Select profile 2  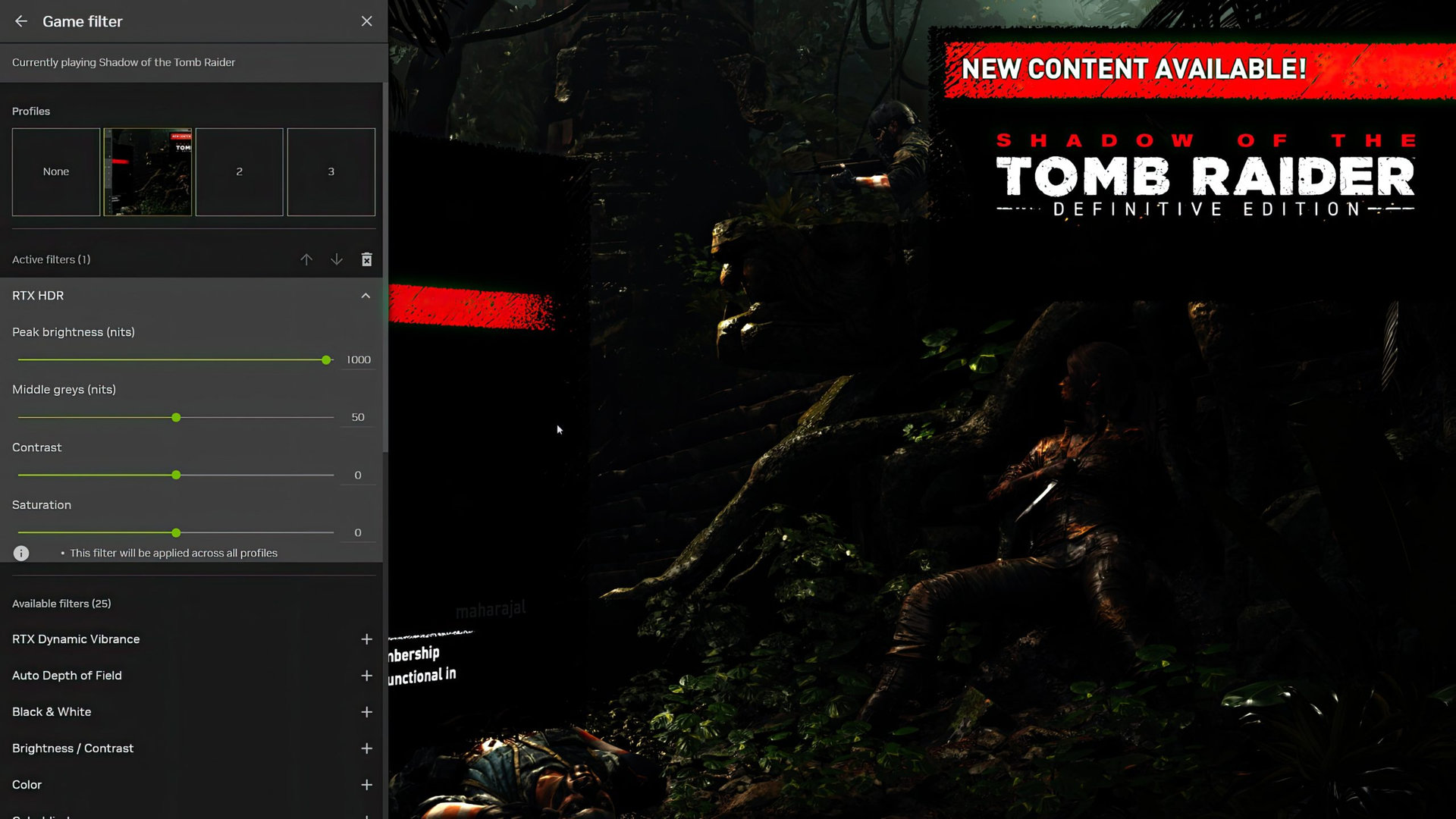point(239,172)
